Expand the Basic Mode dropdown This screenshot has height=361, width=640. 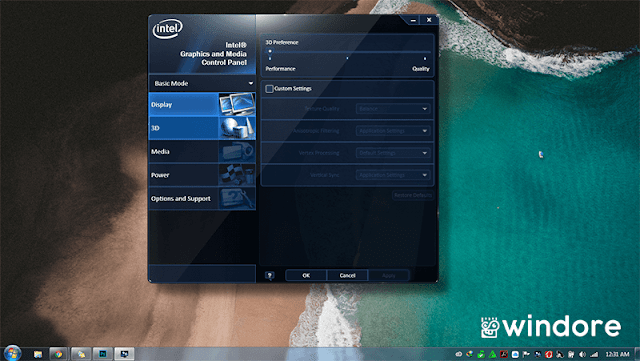(x=202, y=83)
